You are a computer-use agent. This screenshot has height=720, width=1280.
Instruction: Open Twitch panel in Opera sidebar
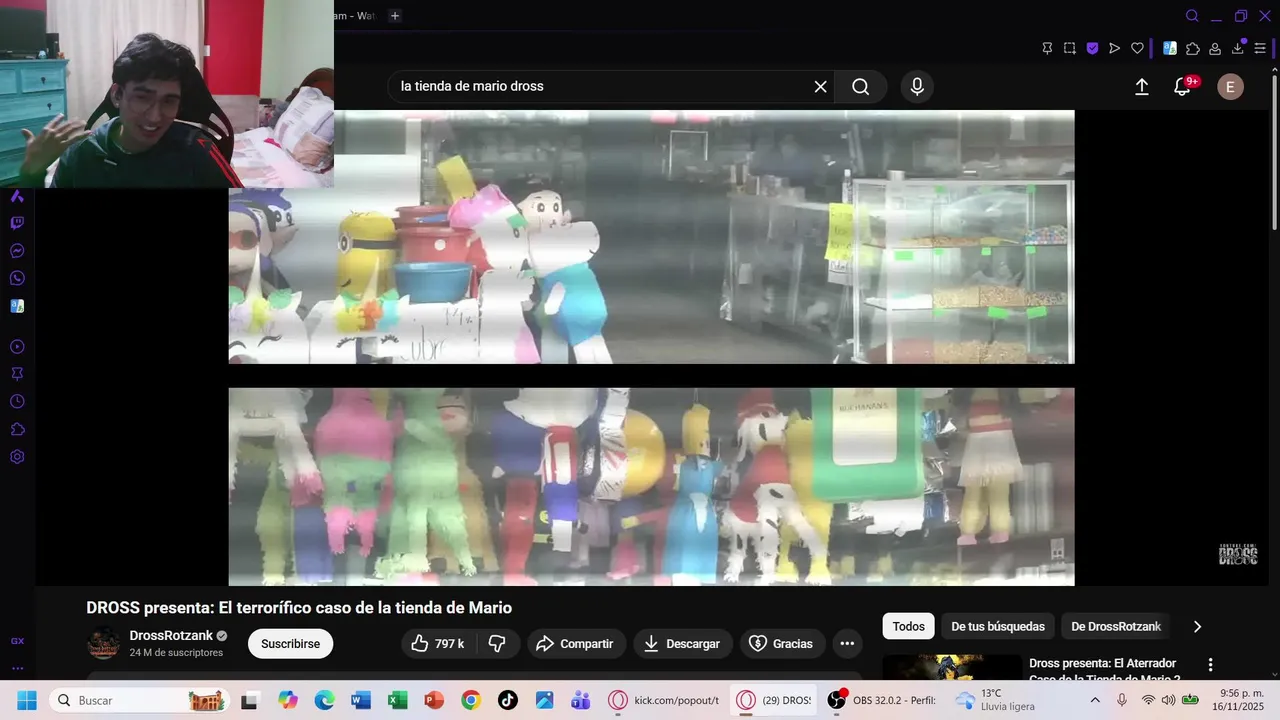pyautogui.click(x=17, y=223)
